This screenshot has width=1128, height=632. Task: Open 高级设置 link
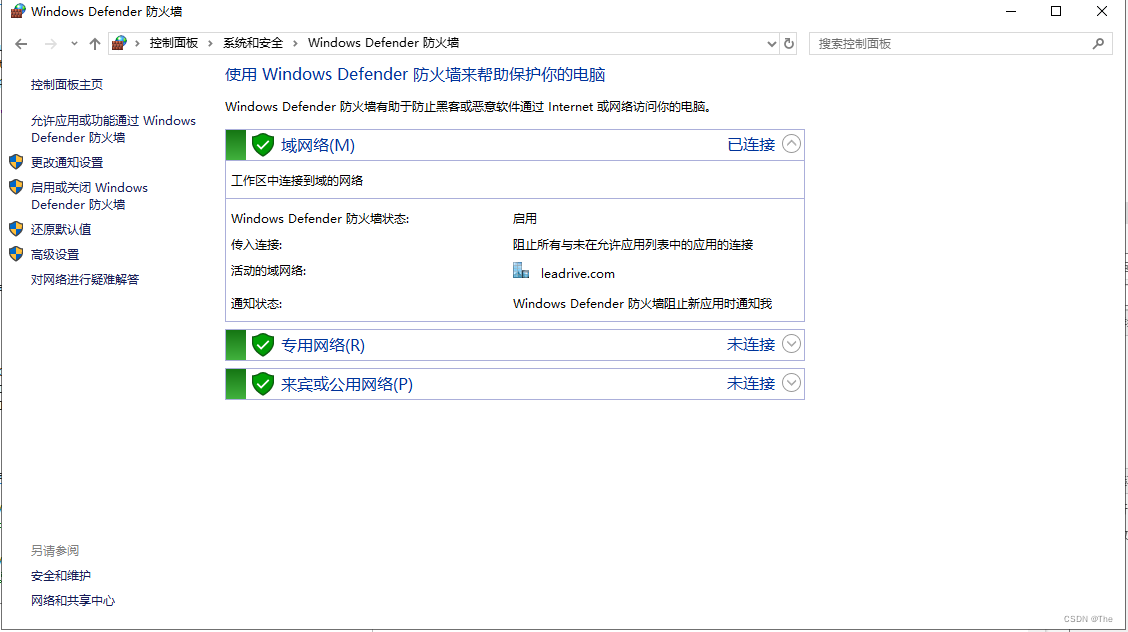[x=55, y=255]
